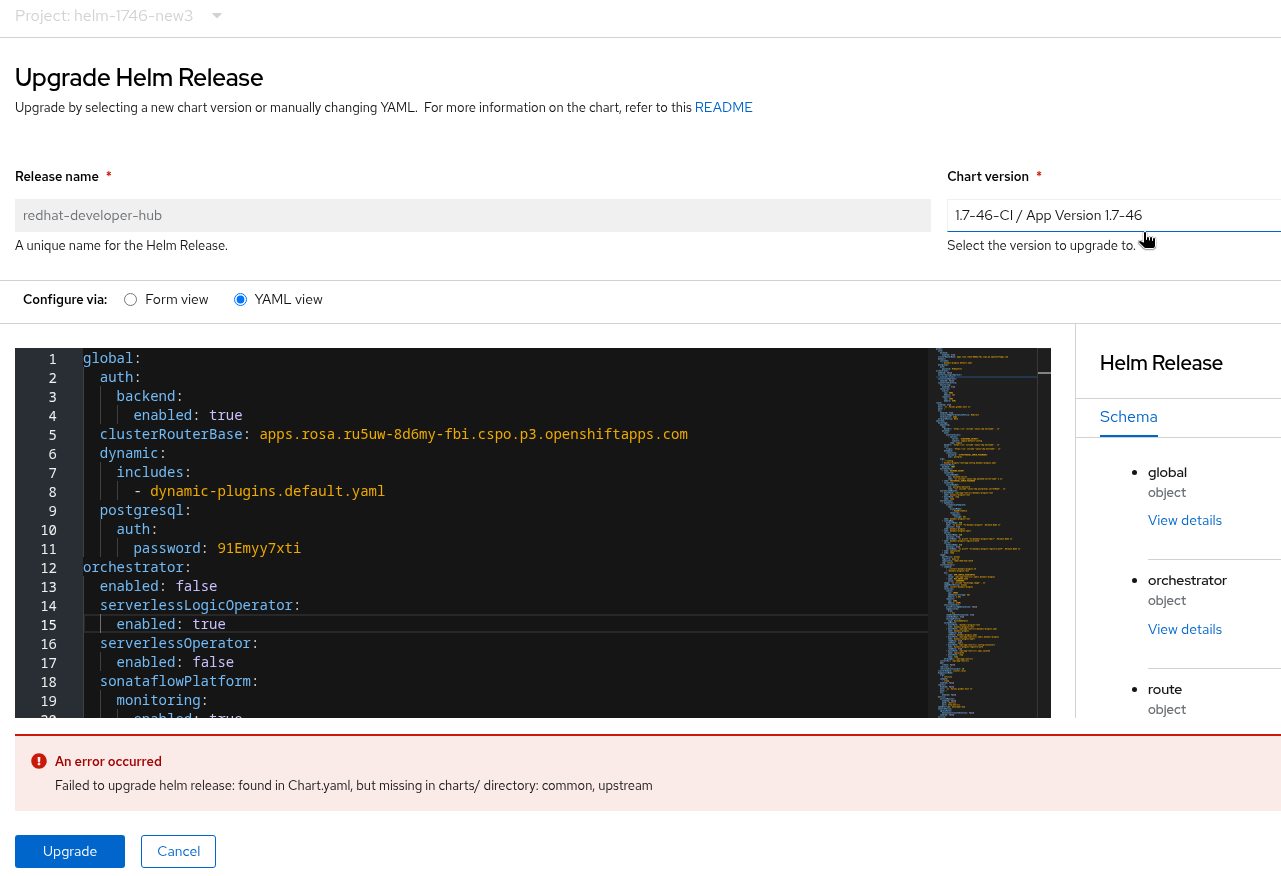View details for the global object

(x=1184, y=520)
